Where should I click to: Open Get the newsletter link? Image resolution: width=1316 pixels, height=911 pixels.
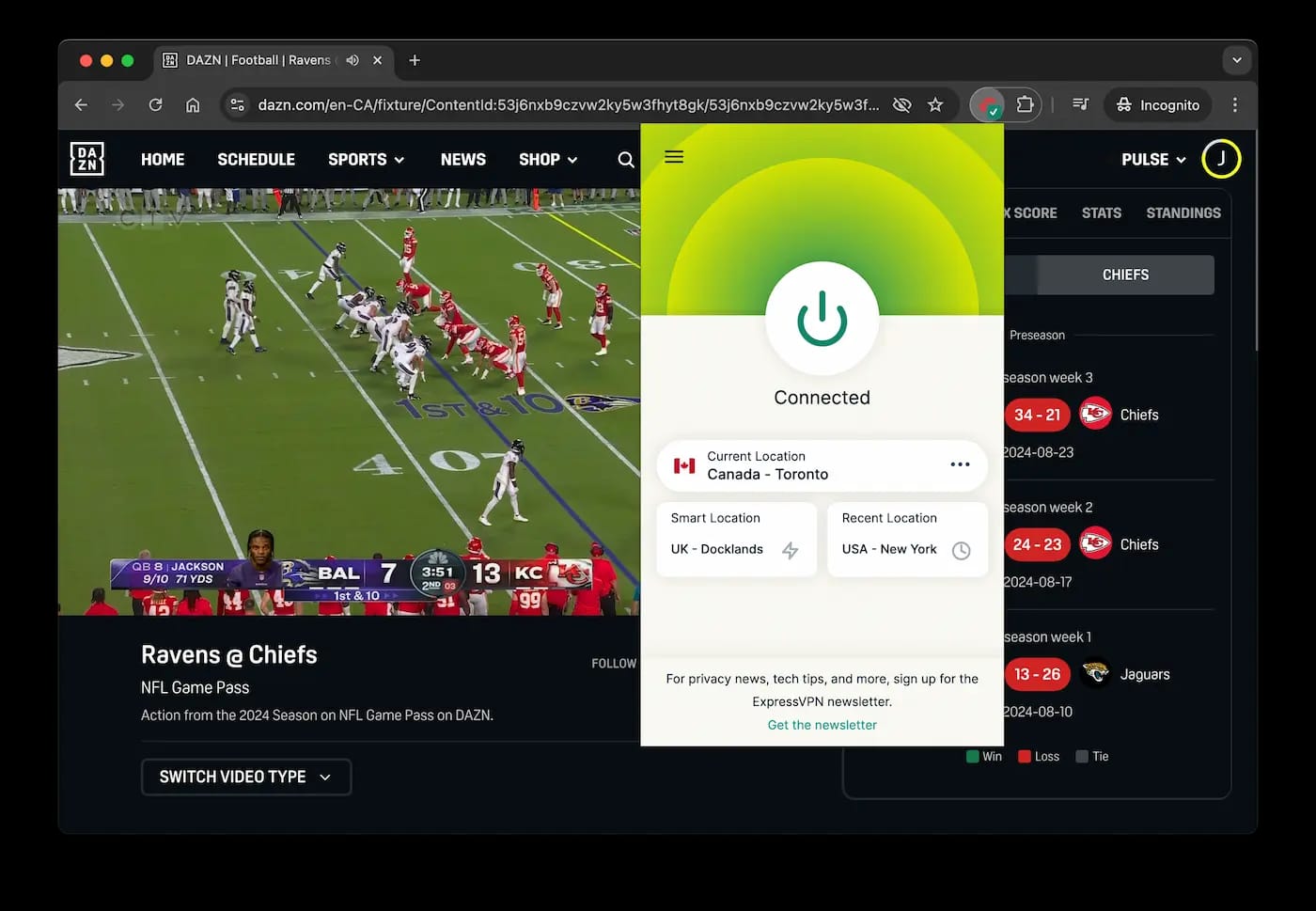coord(822,725)
